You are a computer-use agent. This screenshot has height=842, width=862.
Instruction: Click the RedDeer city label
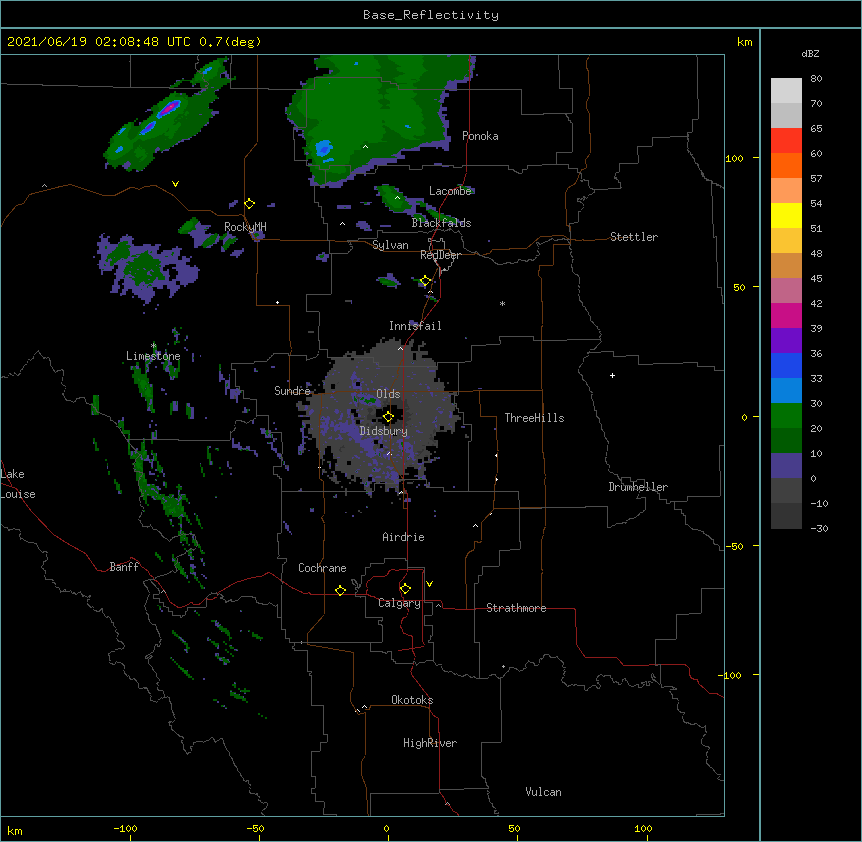440,255
